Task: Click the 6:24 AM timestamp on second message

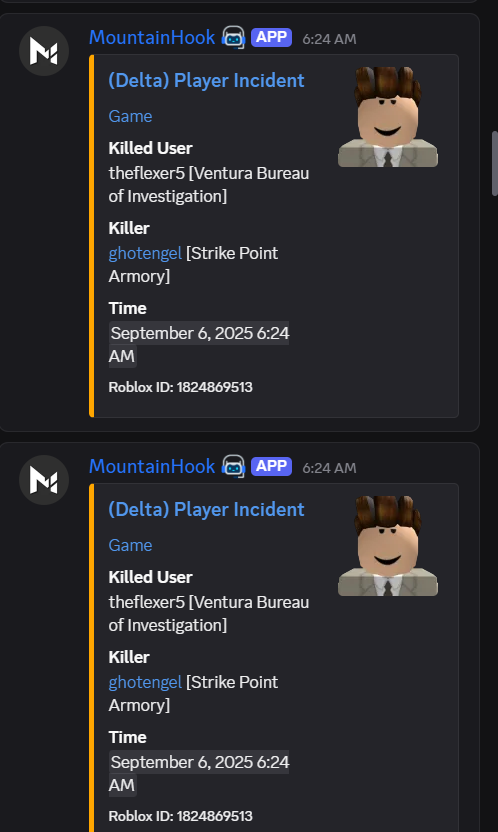Action: [329, 468]
